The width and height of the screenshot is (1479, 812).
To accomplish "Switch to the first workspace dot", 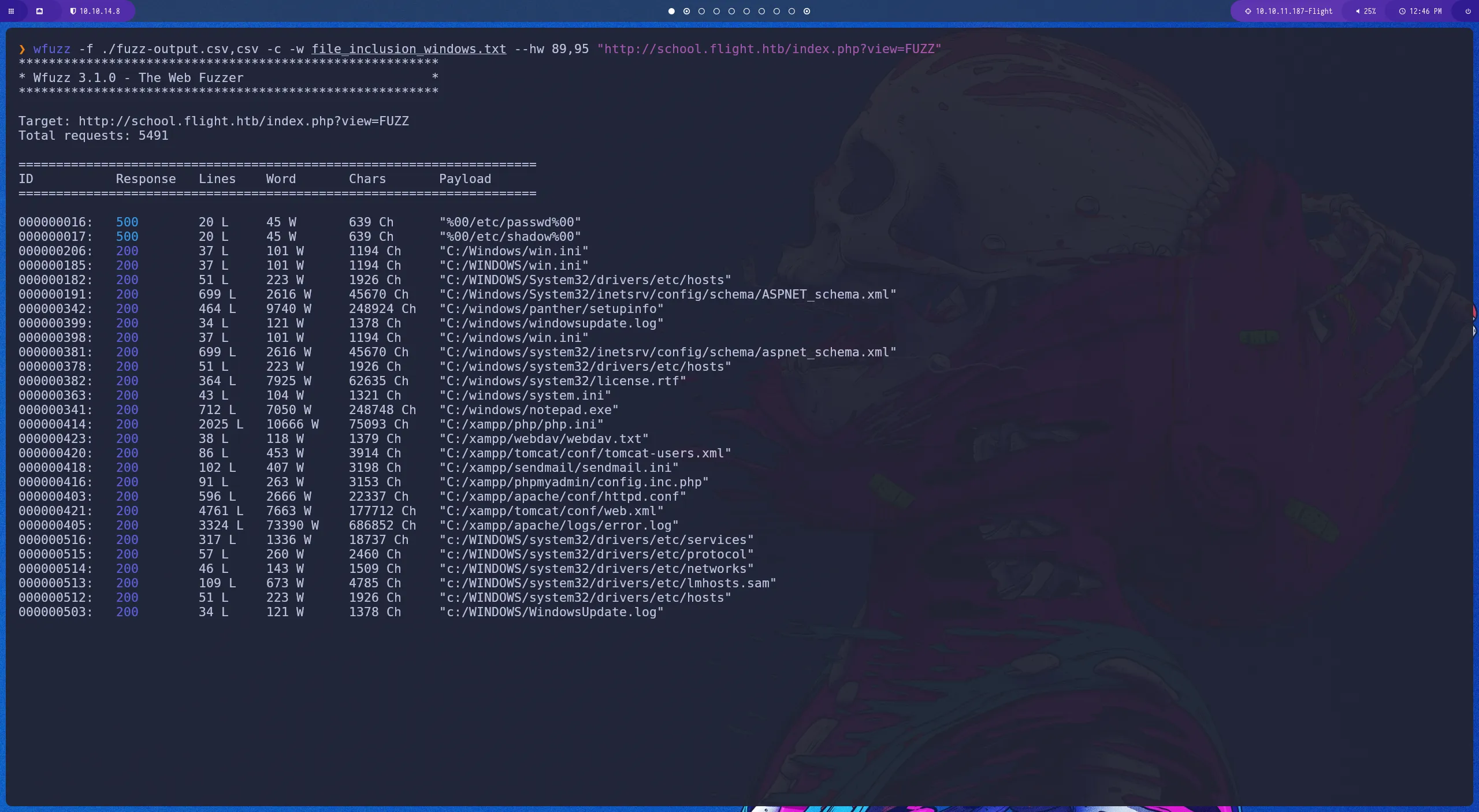I will coord(671,11).
